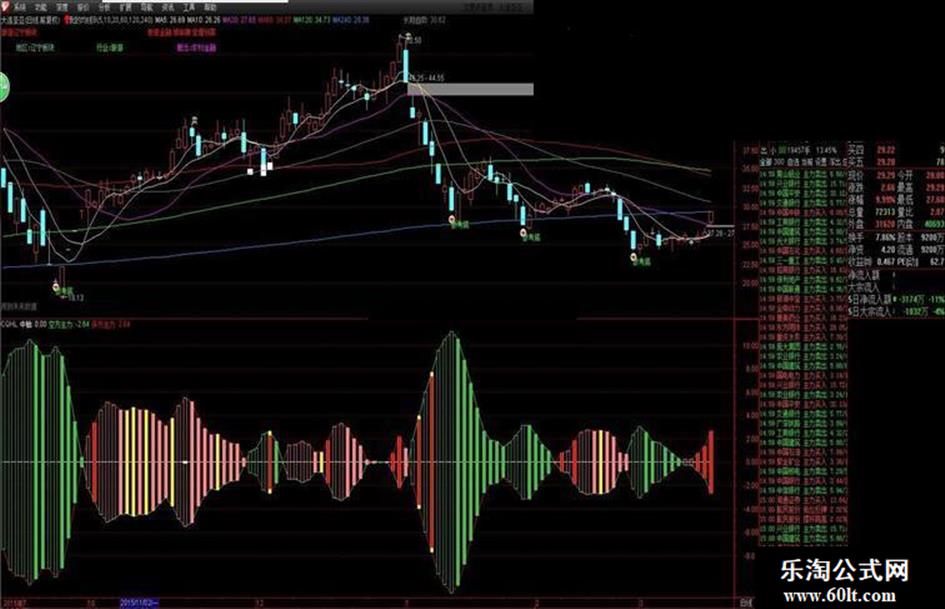This screenshot has width=945, height=609.
Task: Select the gray price range bar on chart
Action: pyautogui.click(x=470, y=89)
